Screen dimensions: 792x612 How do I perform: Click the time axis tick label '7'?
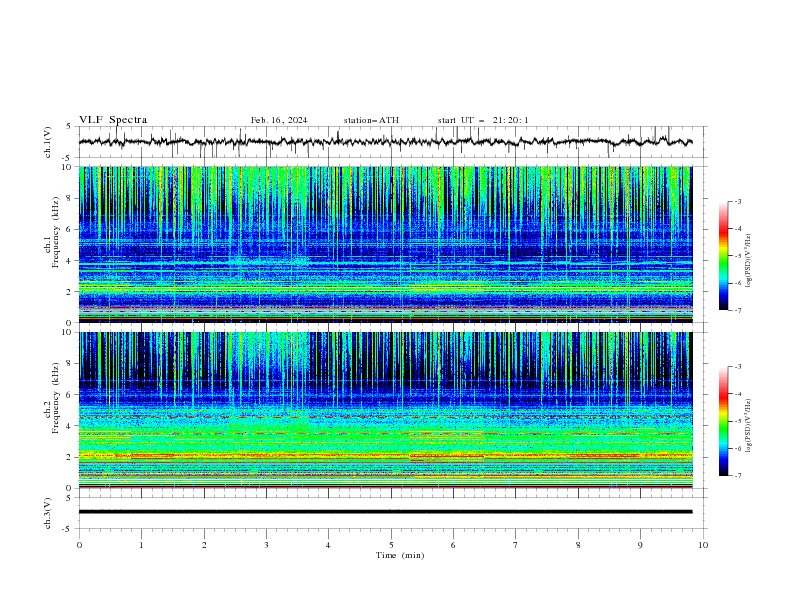tap(516, 545)
